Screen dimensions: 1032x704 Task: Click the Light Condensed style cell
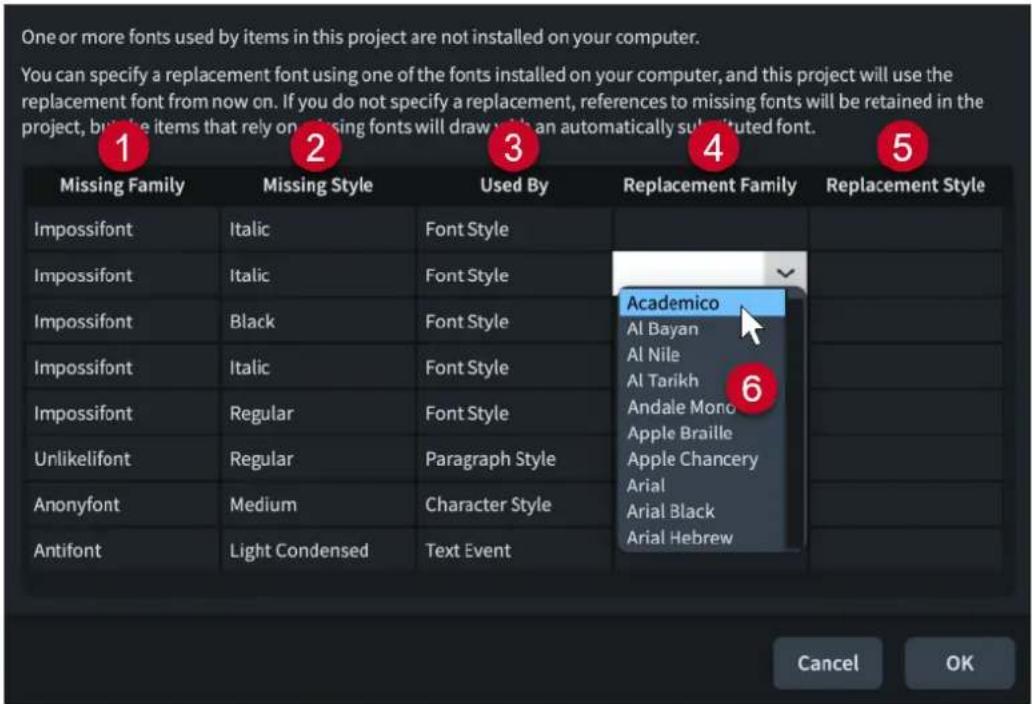(x=319, y=551)
